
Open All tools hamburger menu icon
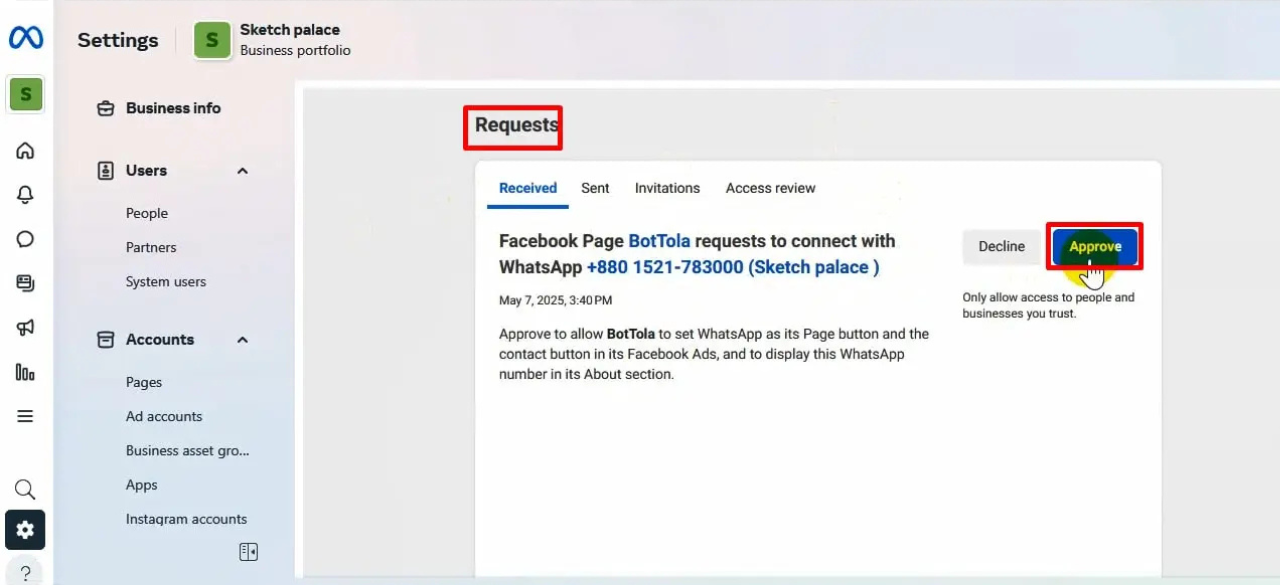pyautogui.click(x=26, y=416)
